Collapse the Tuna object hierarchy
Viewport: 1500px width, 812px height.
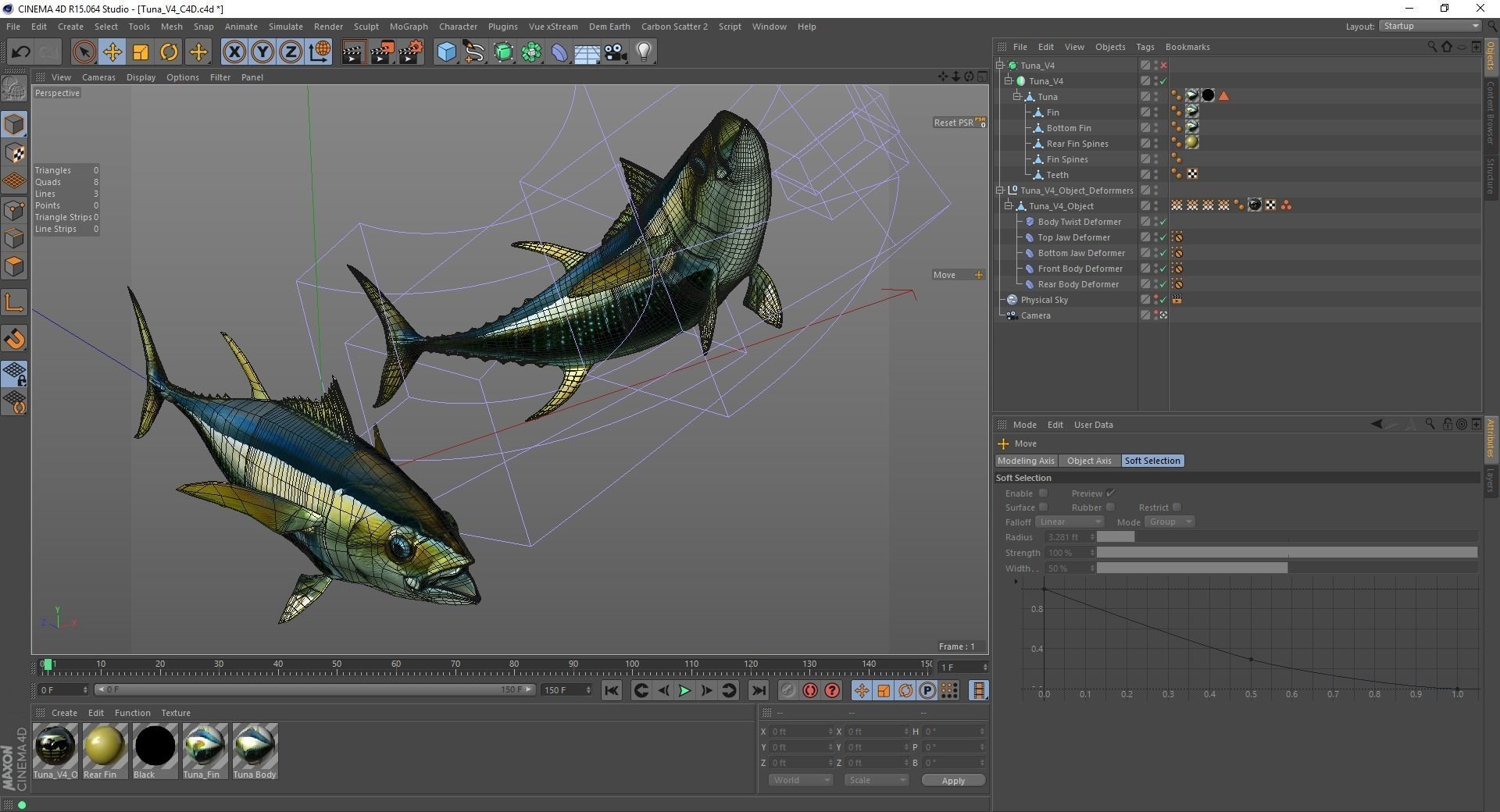pyautogui.click(x=1017, y=97)
